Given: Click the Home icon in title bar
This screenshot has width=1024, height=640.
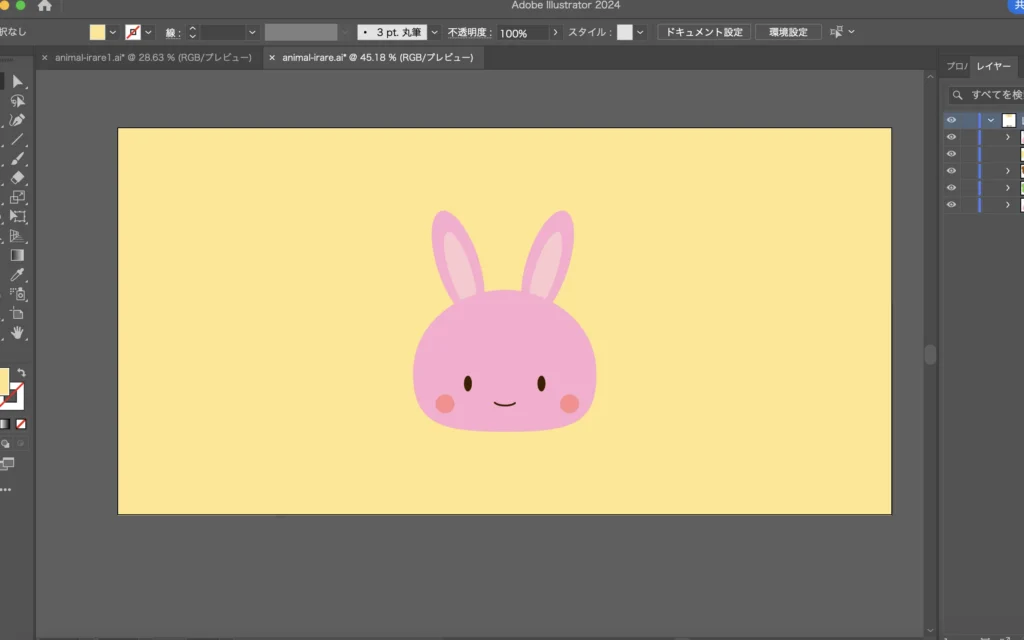Looking at the screenshot, I should click(44, 6).
